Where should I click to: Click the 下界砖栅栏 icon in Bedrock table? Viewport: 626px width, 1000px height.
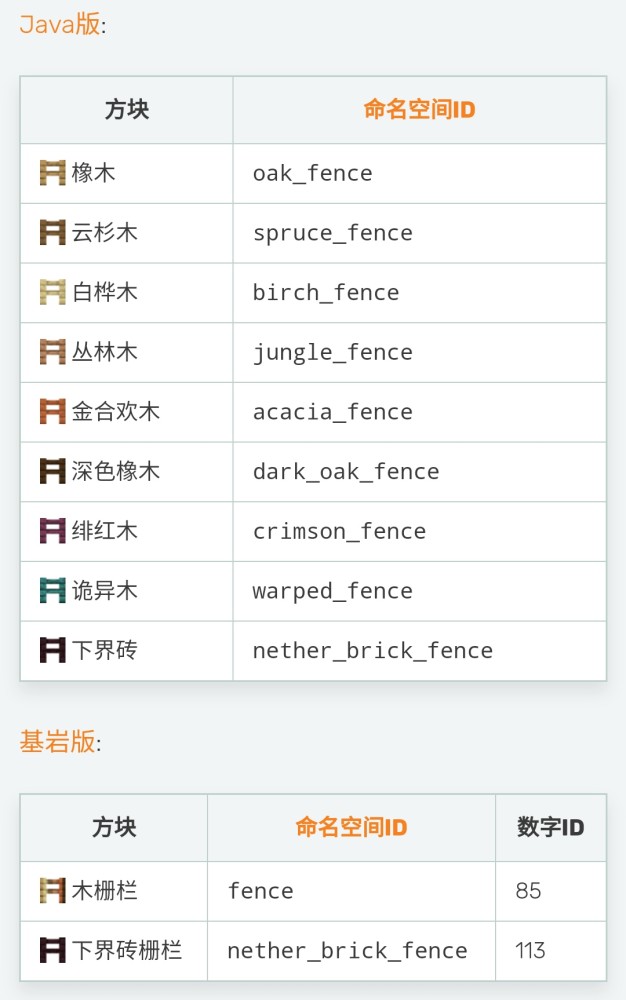pyautogui.click(x=52, y=950)
